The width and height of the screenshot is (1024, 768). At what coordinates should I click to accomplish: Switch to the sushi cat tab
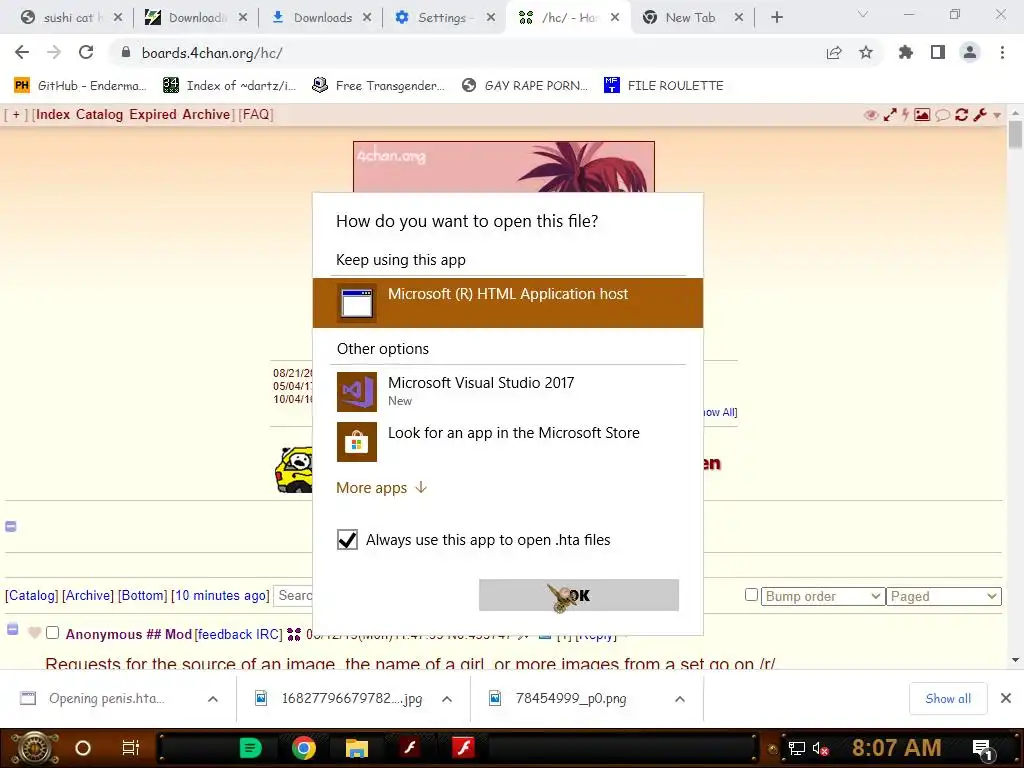(x=71, y=18)
